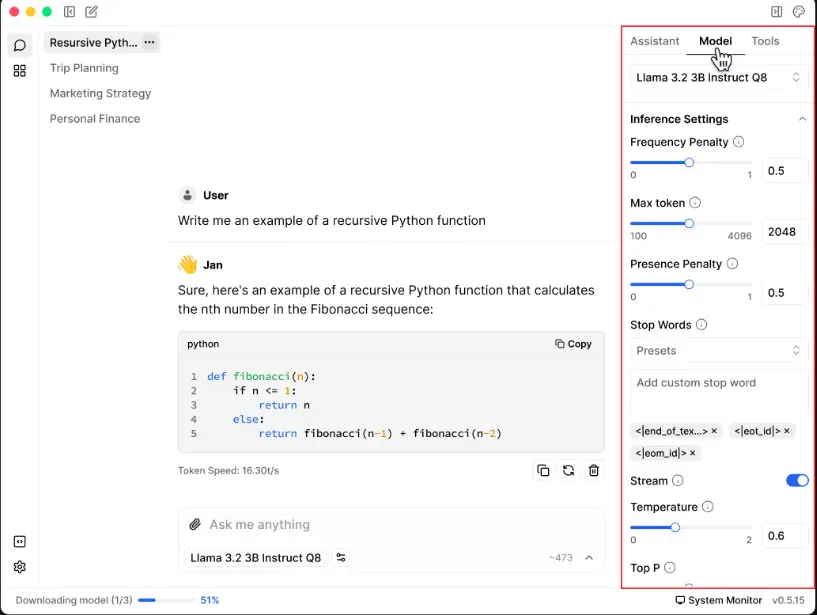This screenshot has height=615, width=817.
Task: Open the theme palette icon
Action: pos(798,12)
